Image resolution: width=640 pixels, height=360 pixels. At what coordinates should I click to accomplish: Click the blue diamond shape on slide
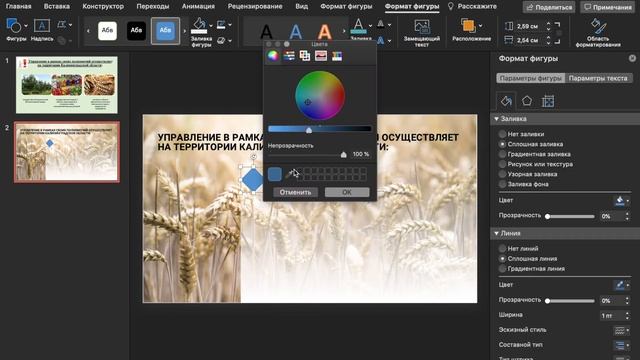point(253,180)
